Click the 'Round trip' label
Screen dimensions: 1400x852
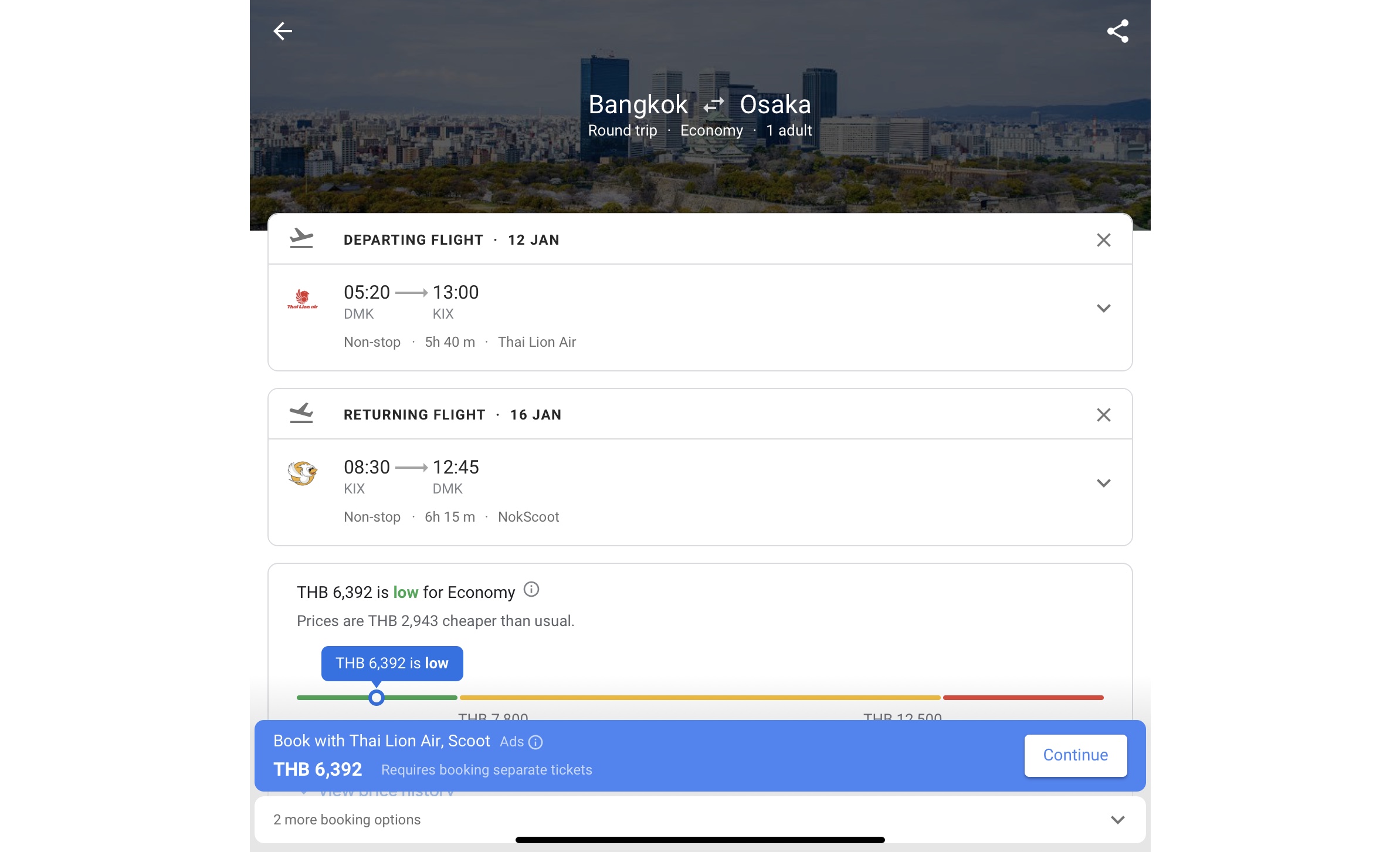tap(622, 130)
